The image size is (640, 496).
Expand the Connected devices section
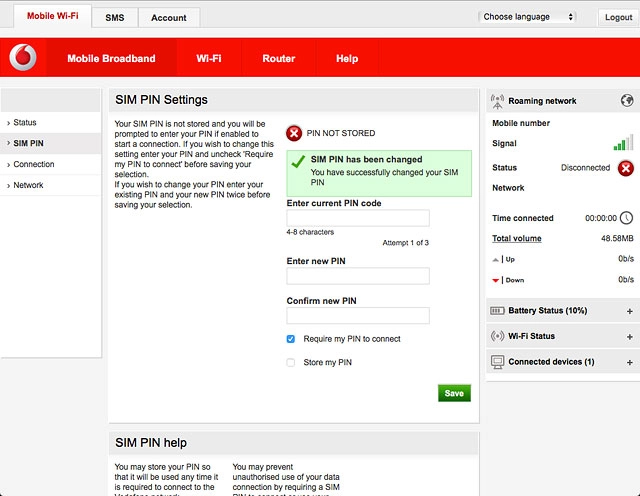pyautogui.click(x=629, y=361)
